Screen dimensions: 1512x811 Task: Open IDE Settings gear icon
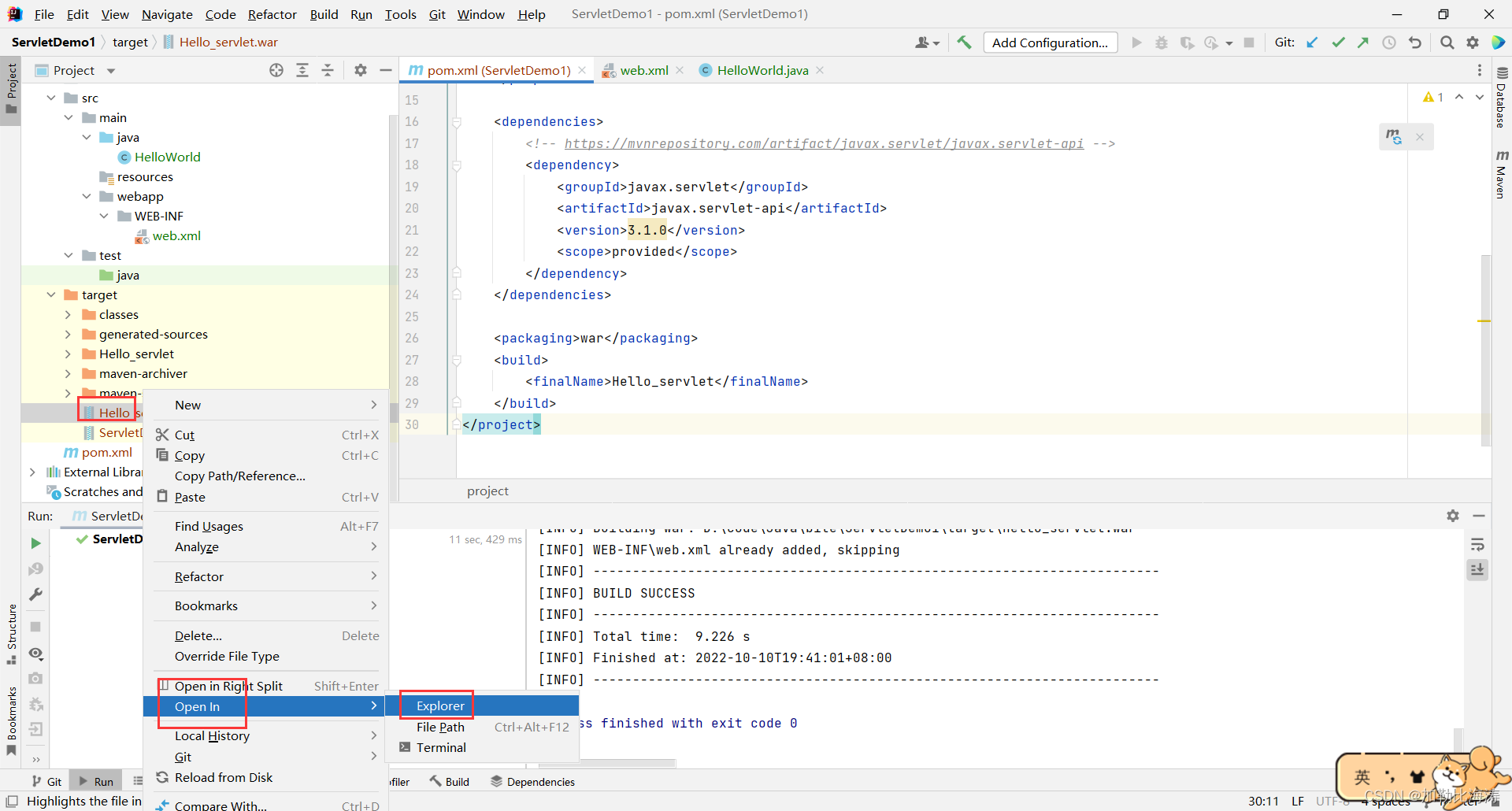[1473, 43]
